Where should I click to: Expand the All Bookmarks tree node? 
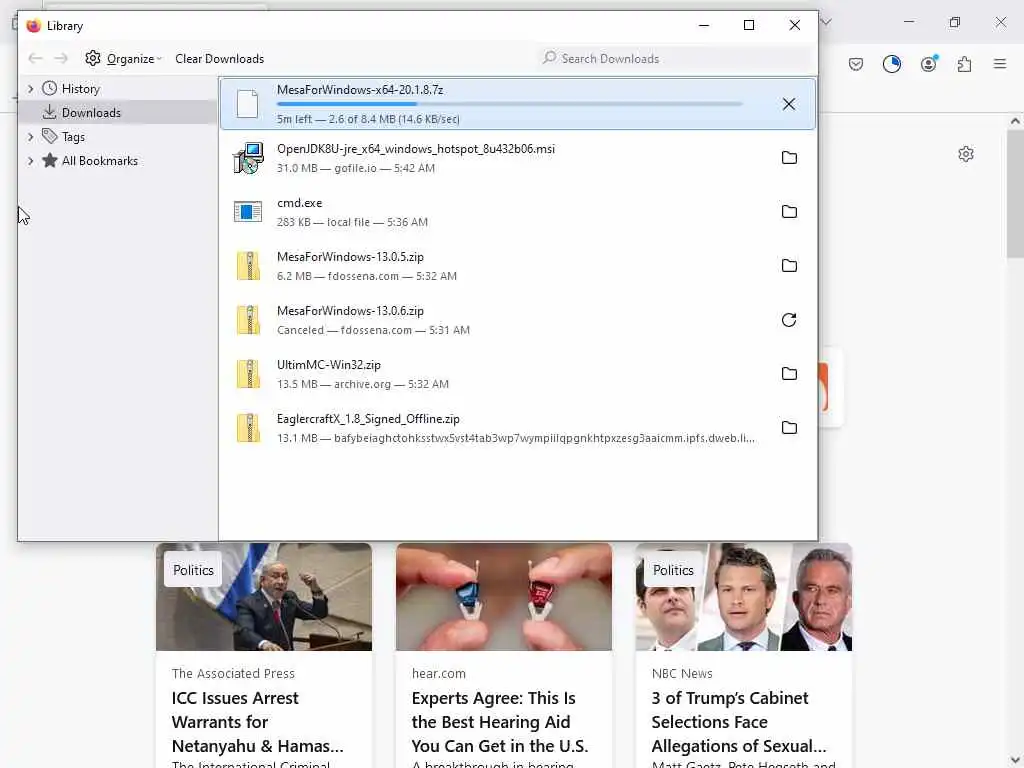(x=30, y=161)
